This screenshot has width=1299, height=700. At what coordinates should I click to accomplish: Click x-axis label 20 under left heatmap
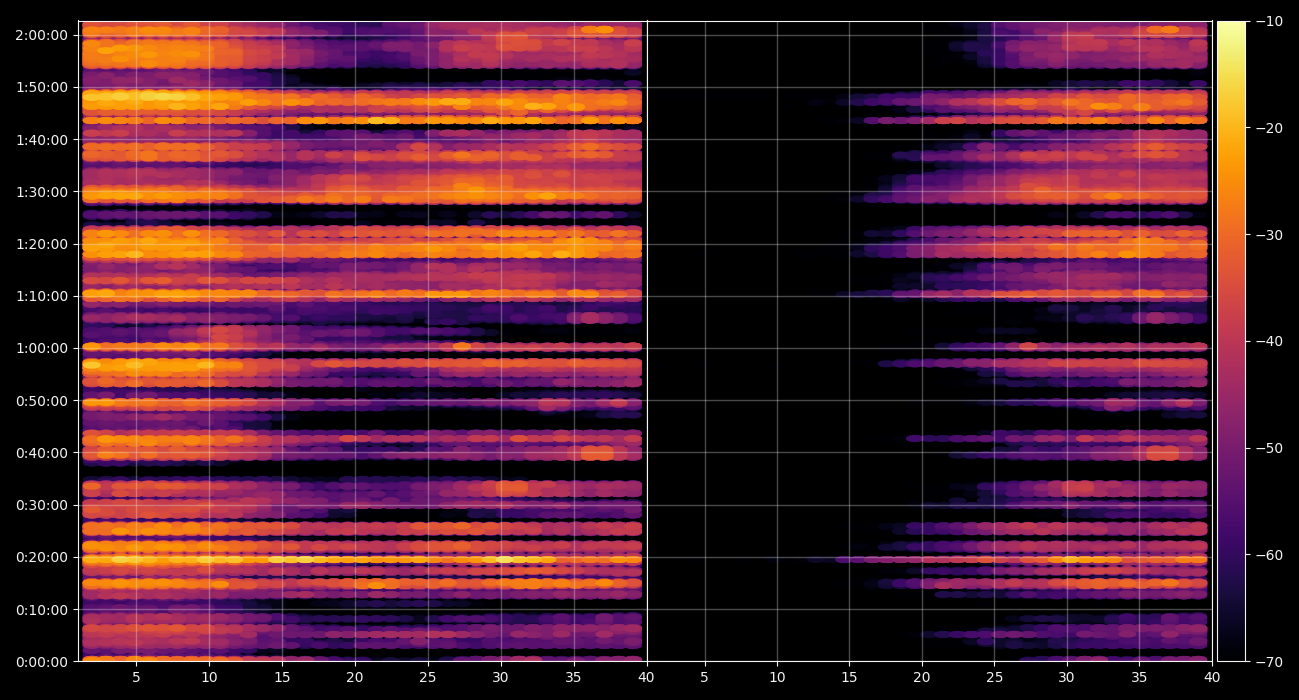point(355,677)
